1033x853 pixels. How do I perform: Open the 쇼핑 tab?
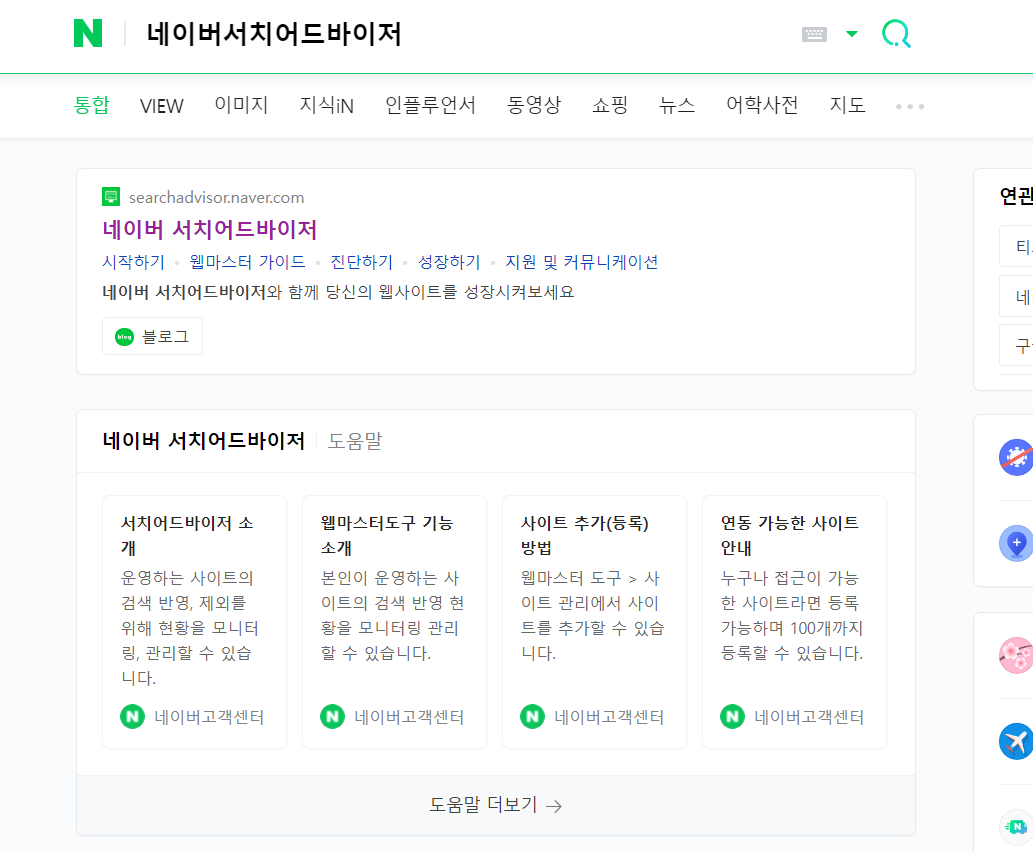point(609,105)
